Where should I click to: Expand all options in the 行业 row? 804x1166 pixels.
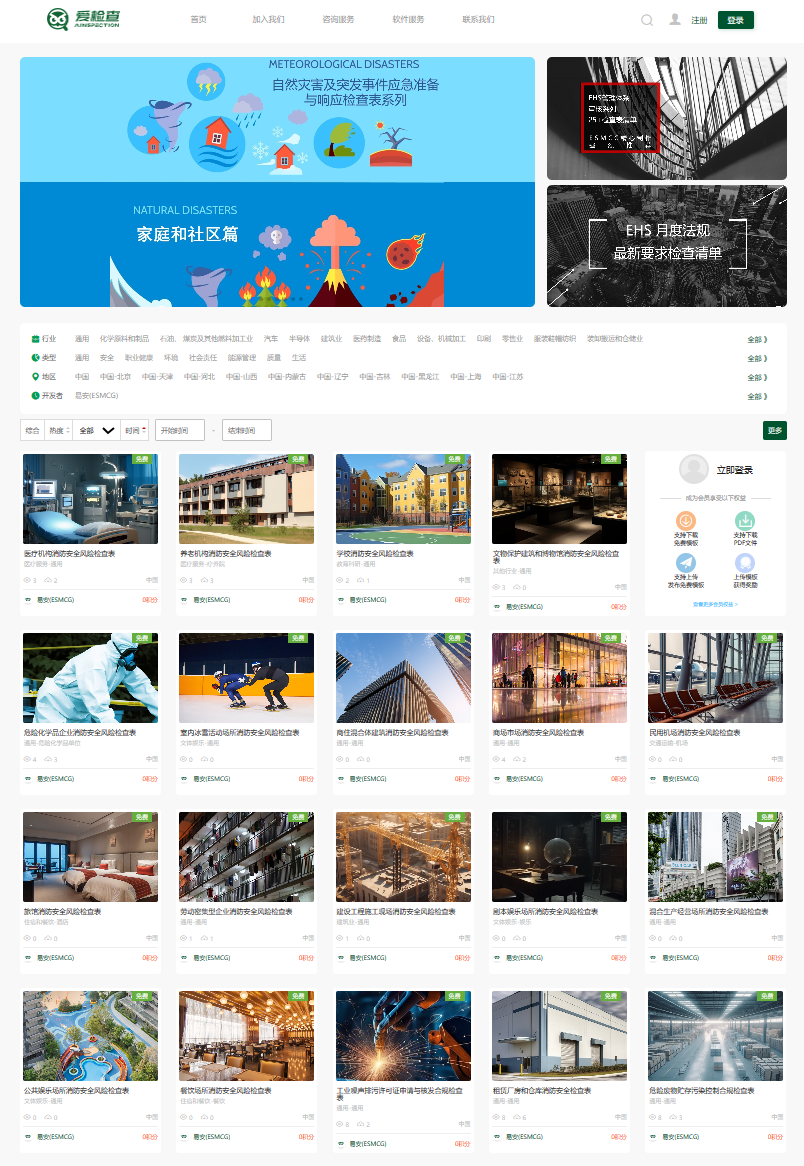pyautogui.click(x=757, y=340)
